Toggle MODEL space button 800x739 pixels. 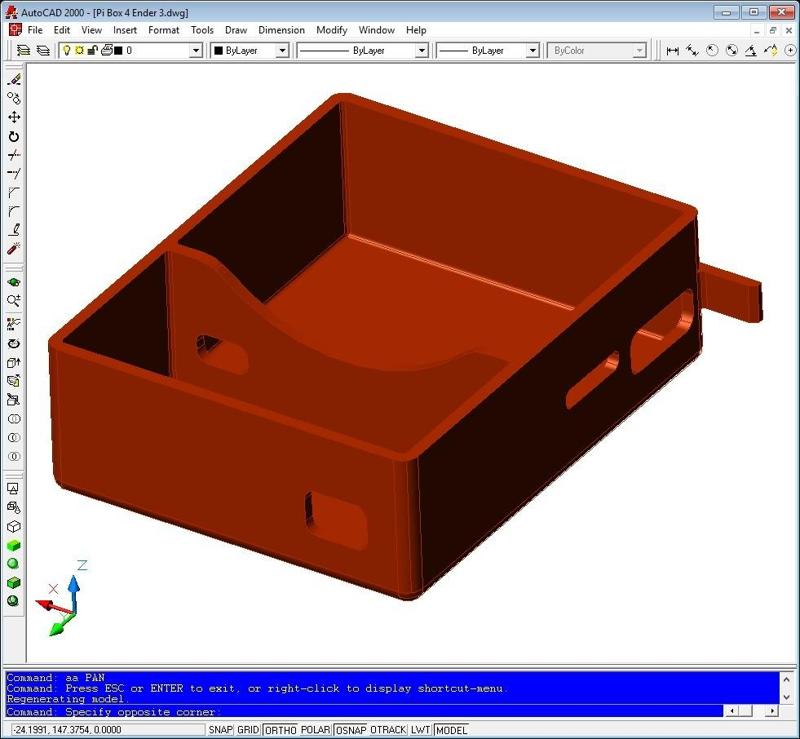point(452,730)
